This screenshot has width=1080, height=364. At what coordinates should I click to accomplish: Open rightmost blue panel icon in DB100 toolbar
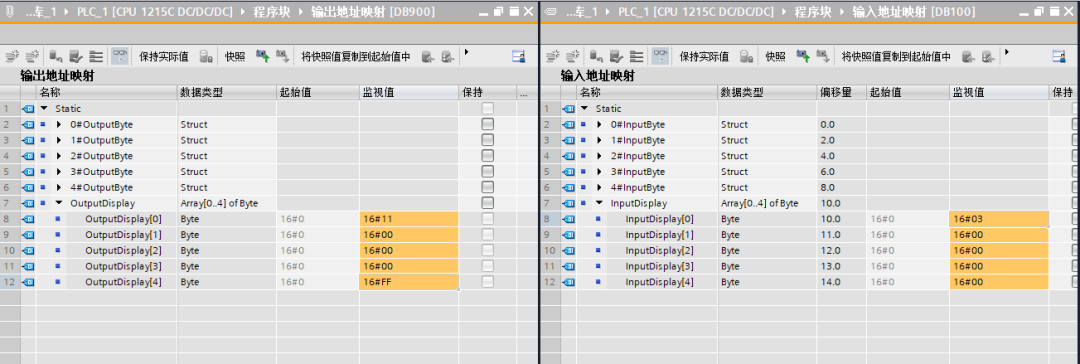(1059, 57)
